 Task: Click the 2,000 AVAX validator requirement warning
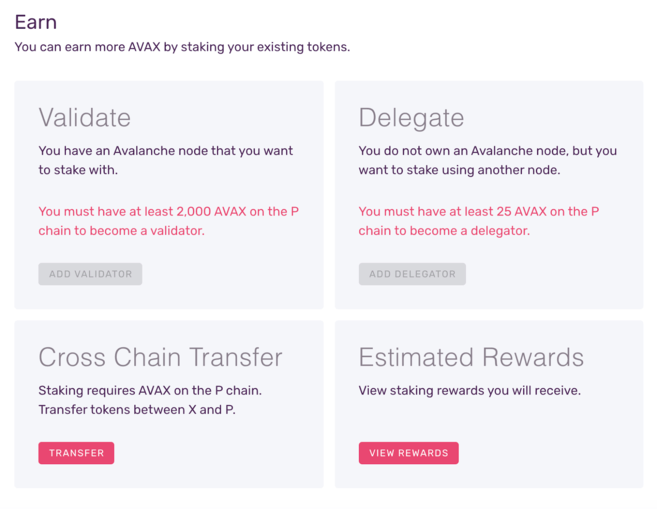(166, 221)
